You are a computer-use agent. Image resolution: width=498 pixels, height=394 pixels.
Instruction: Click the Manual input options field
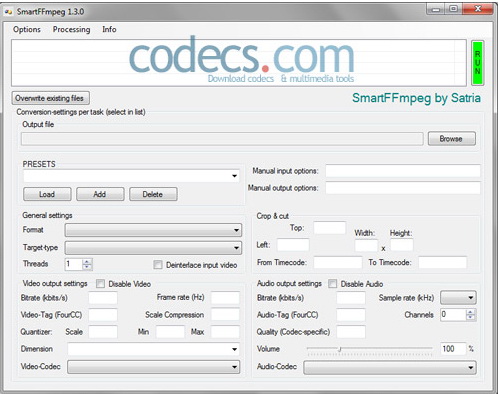pyautogui.click(x=403, y=171)
